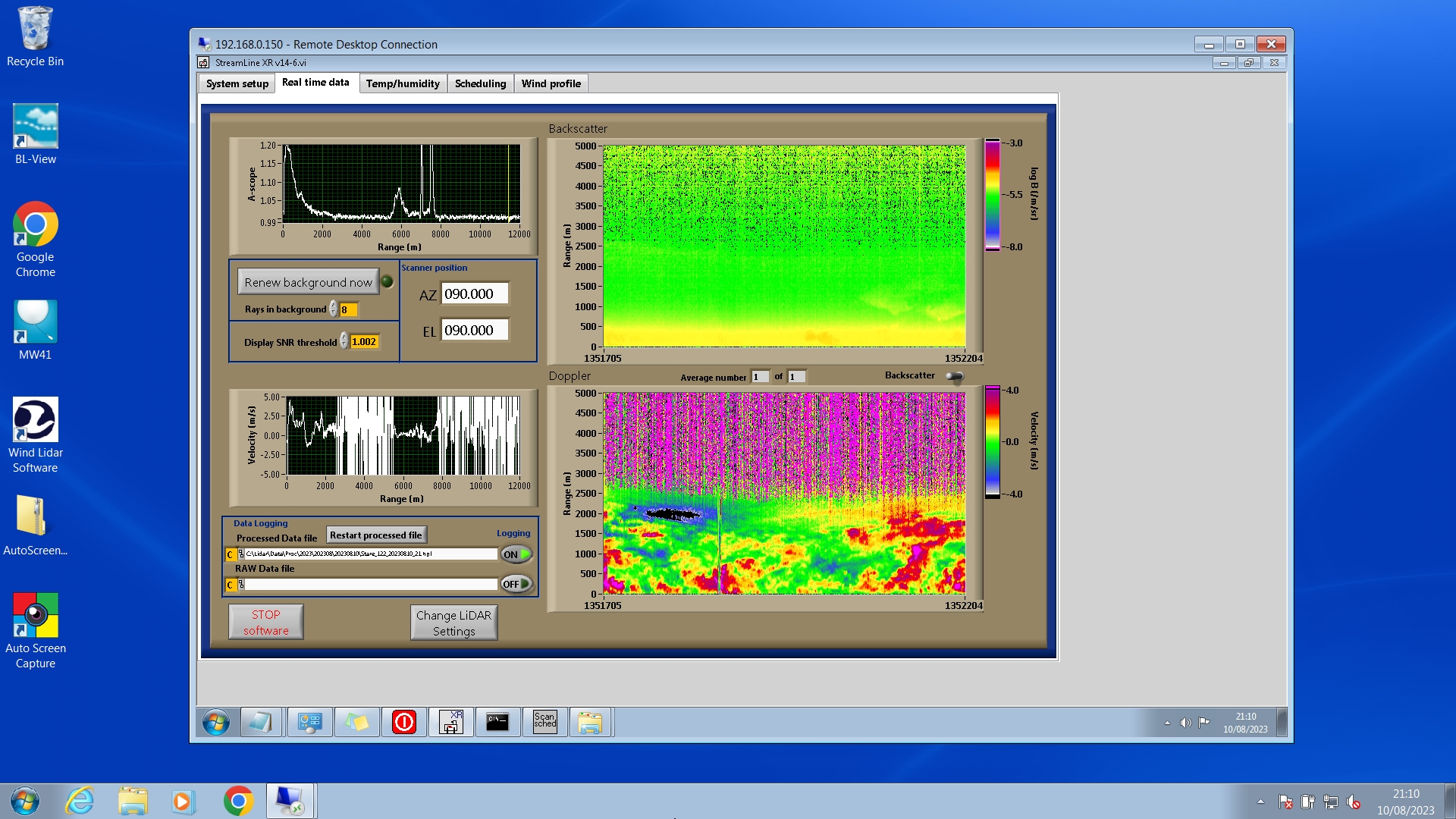The image size is (1456, 819).
Task: Open the command prompt icon in remote taskbar
Action: (x=497, y=721)
